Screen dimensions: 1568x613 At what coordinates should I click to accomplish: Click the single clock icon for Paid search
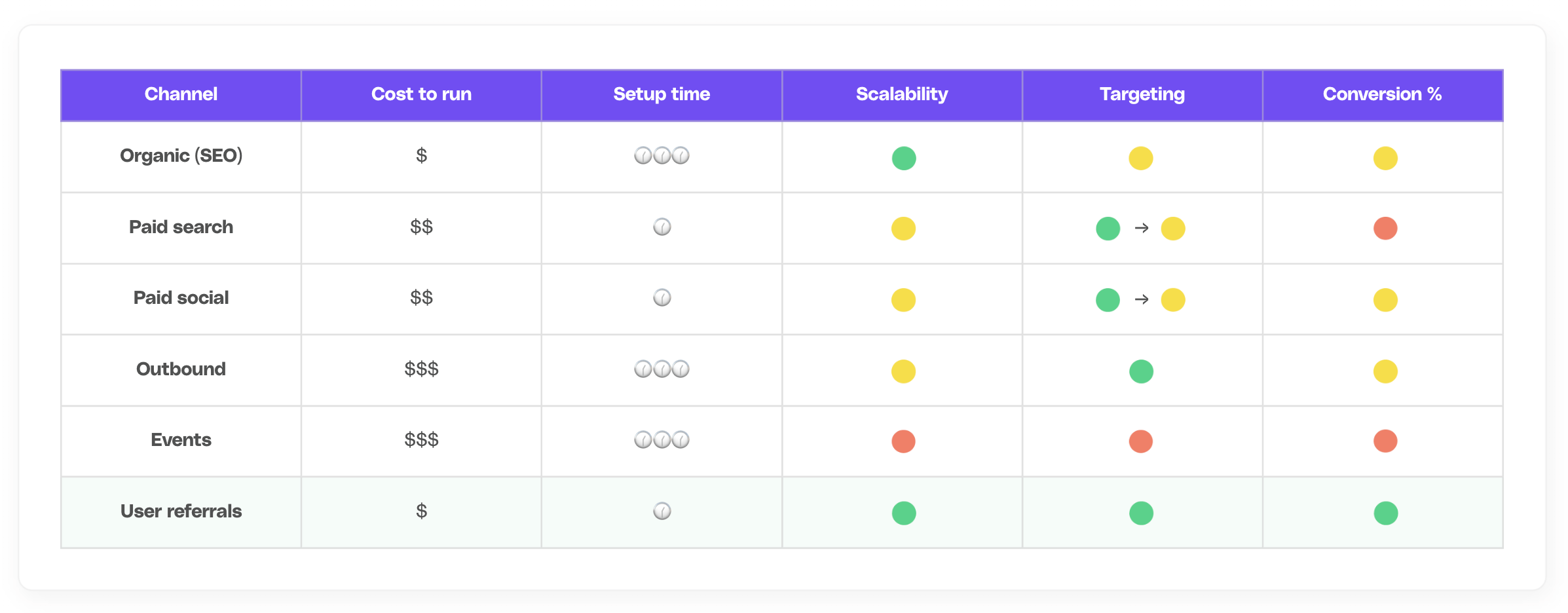tap(662, 227)
